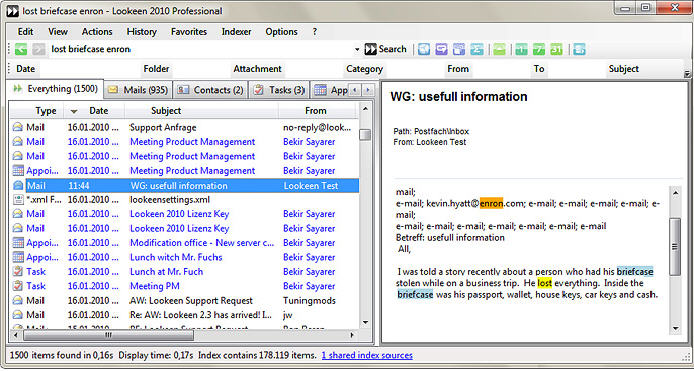Image resolution: width=694 pixels, height=371 pixels.
Task: Click the 'WG: usefull information' preview heading
Action: [x=459, y=97]
